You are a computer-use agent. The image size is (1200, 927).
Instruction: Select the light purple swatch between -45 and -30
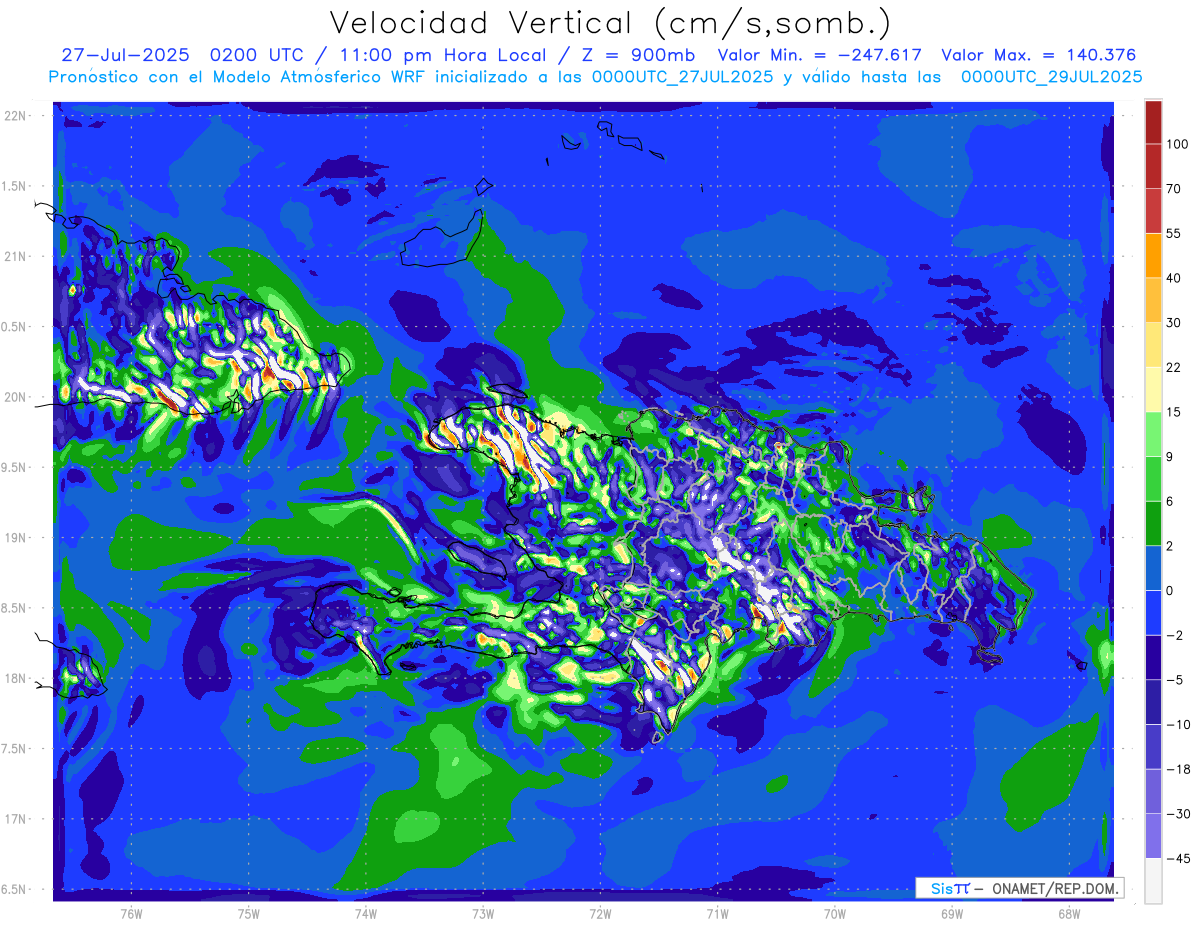click(x=1153, y=835)
